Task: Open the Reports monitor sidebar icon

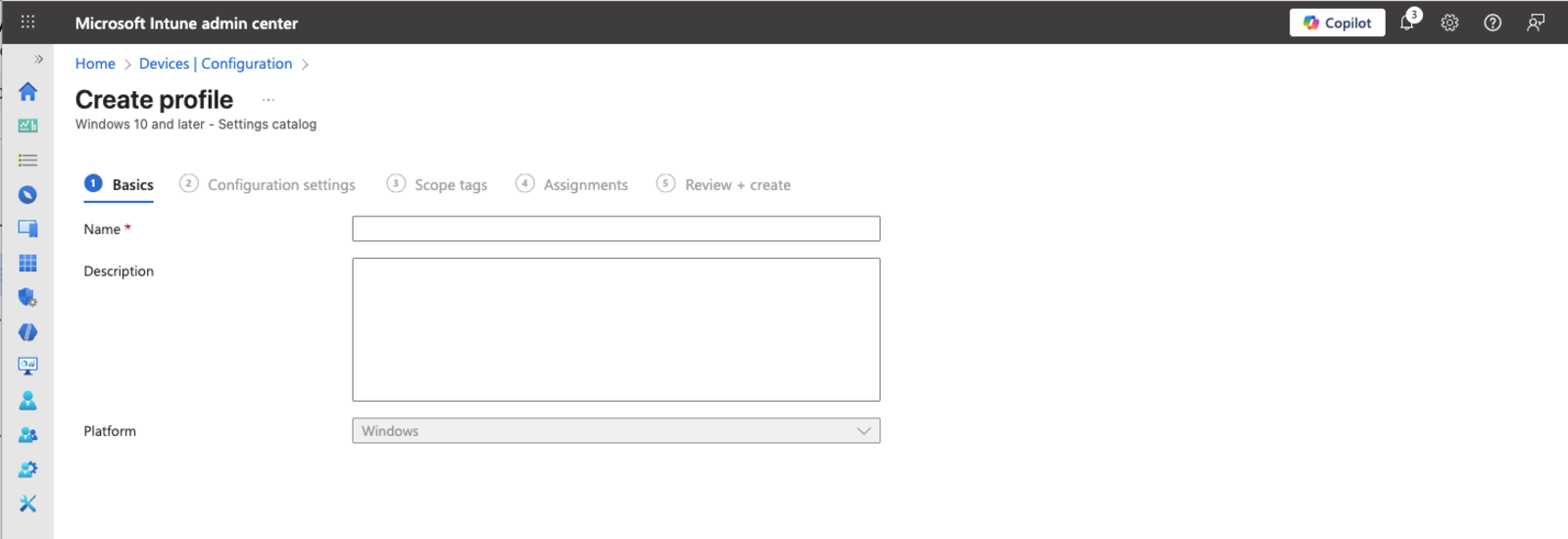Action: [27, 366]
